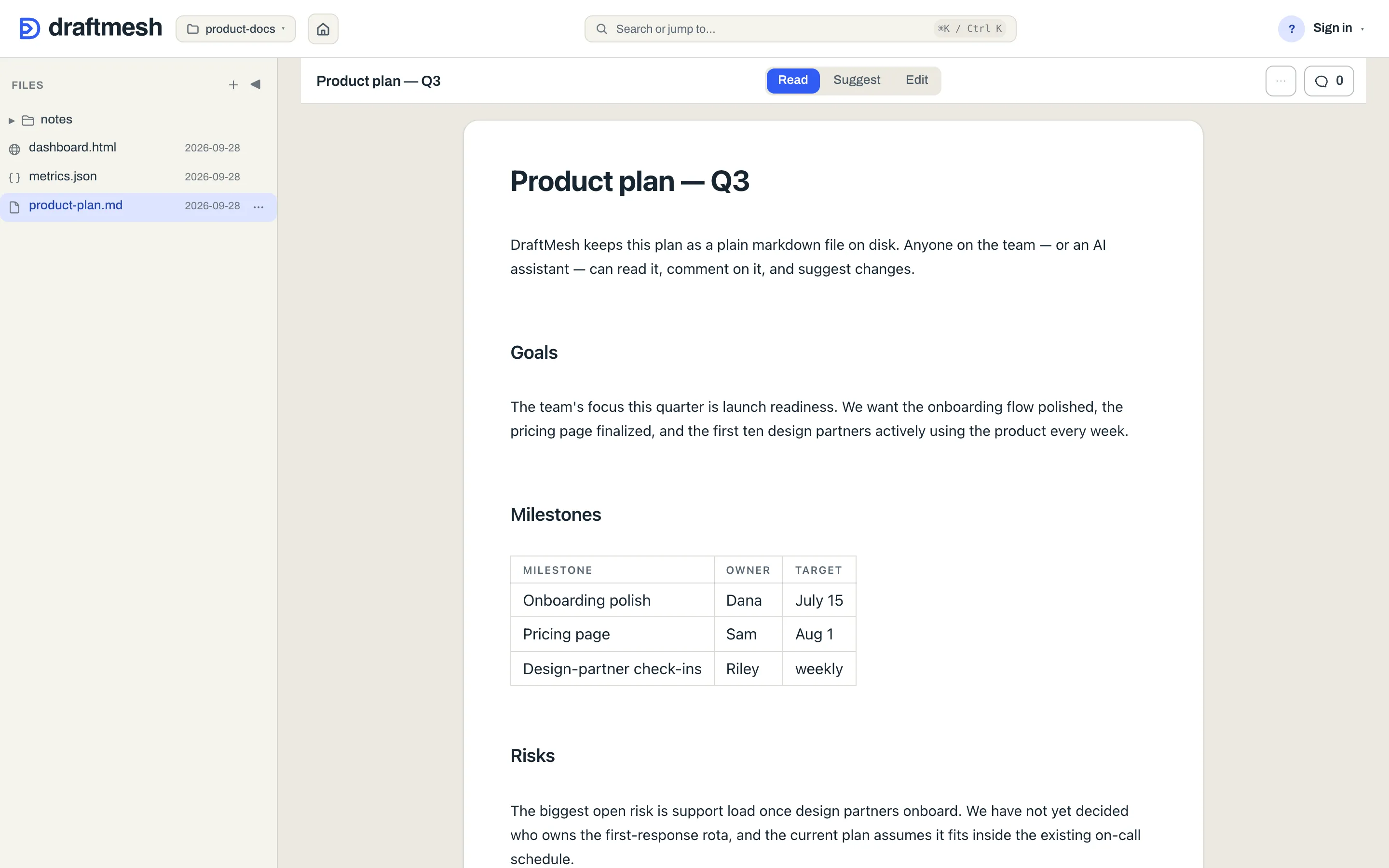Screen dimensions: 1389x868
Task: Click the Sign in link
Action: click(1332, 28)
